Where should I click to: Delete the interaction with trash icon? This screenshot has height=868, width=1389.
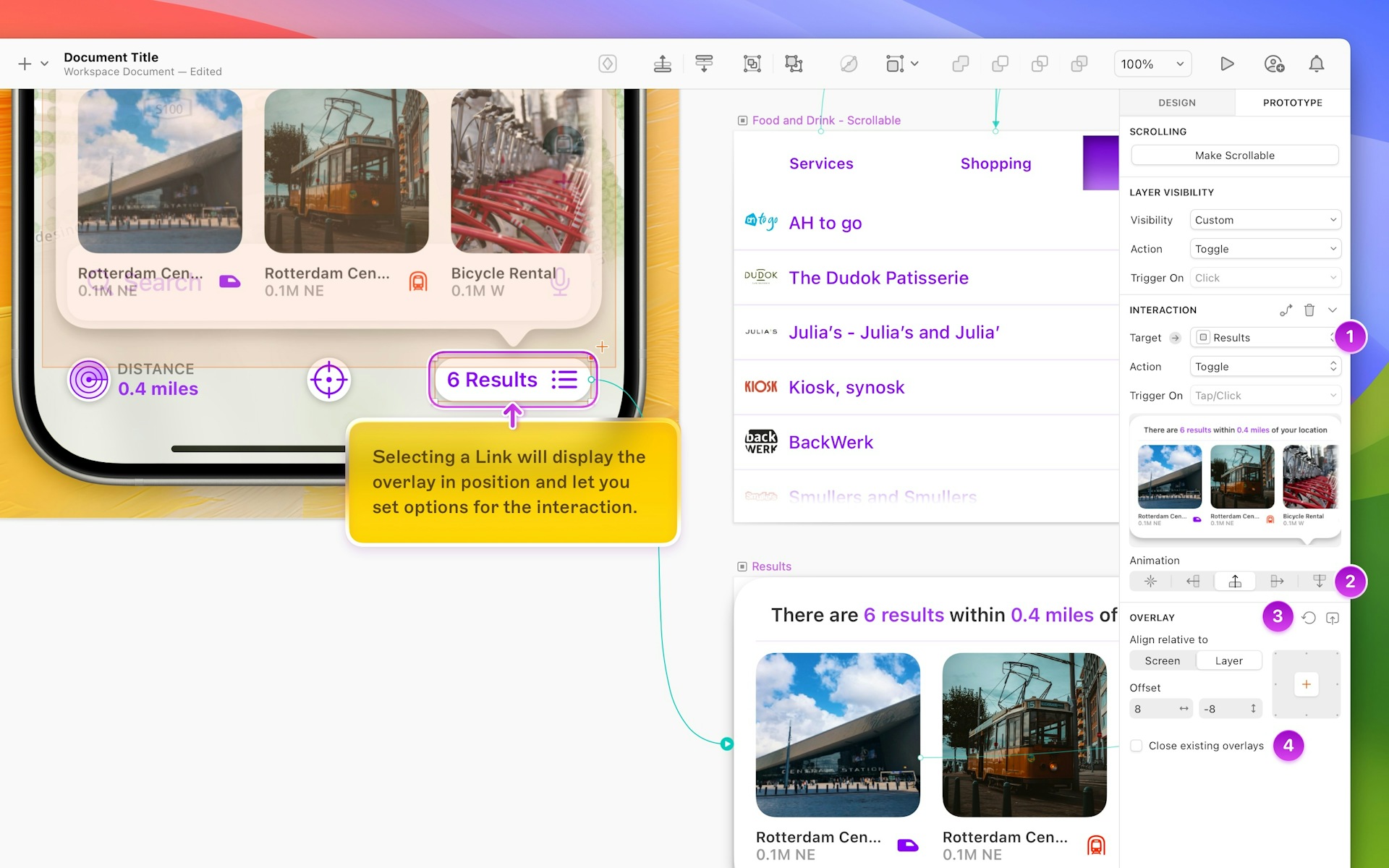coord(1309,310)
